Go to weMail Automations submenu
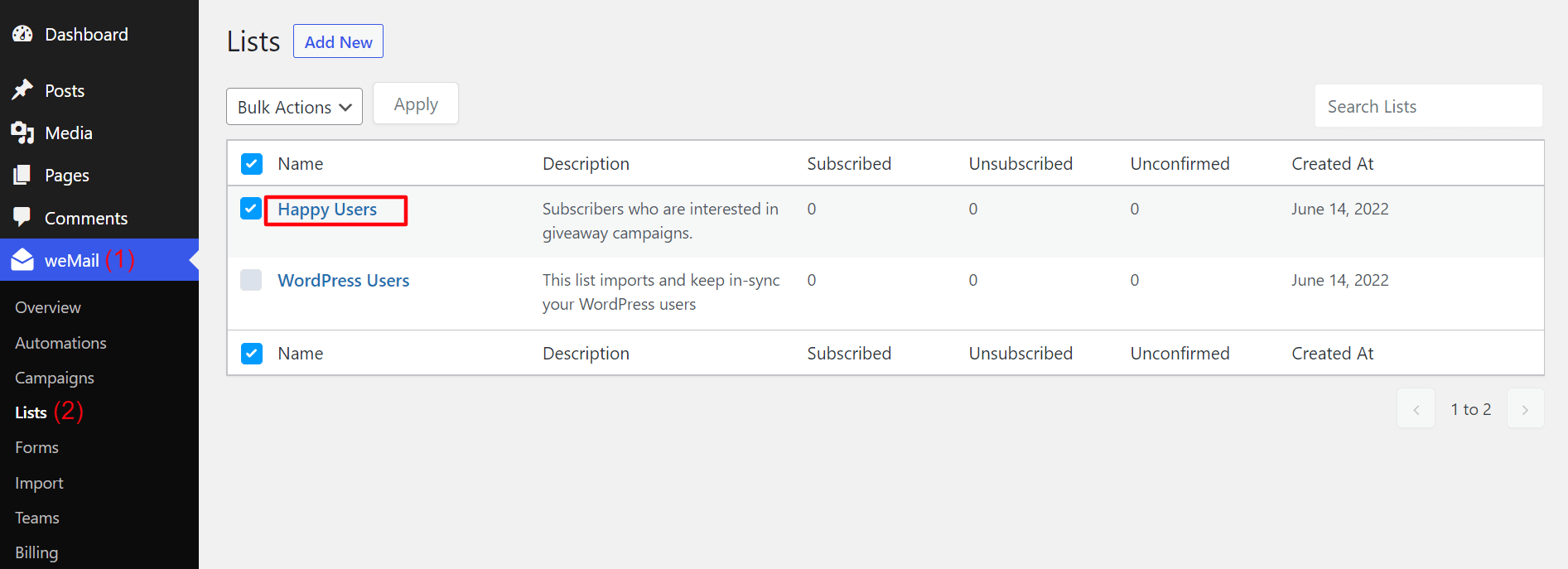 pos(60,343)
